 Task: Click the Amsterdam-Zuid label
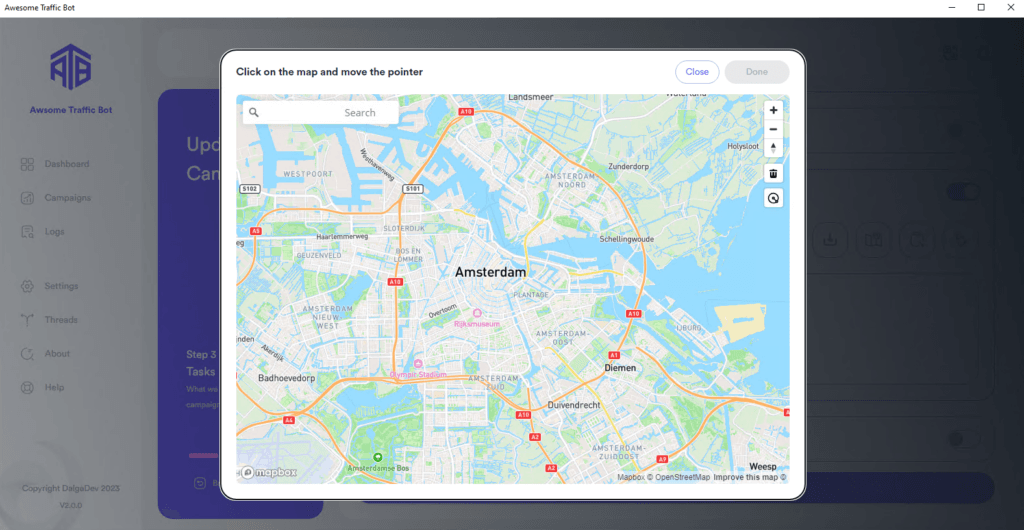tap(494, 383)
